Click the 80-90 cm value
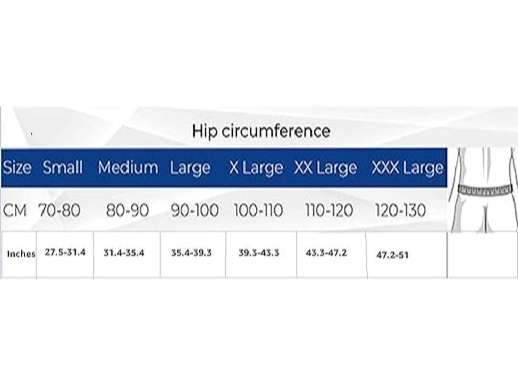 tap(127, 210)
